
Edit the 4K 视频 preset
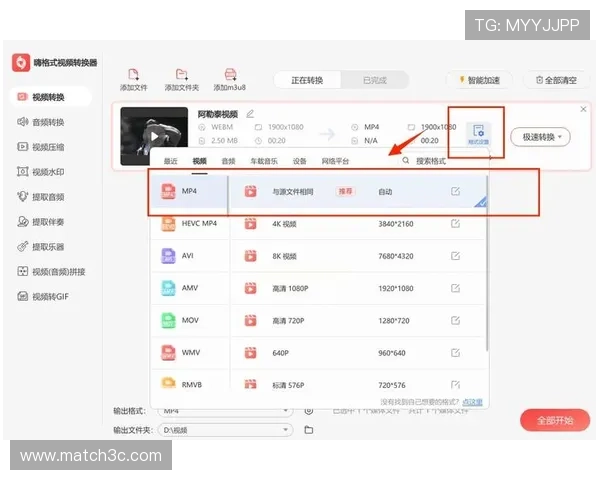[x=455, y=224]
